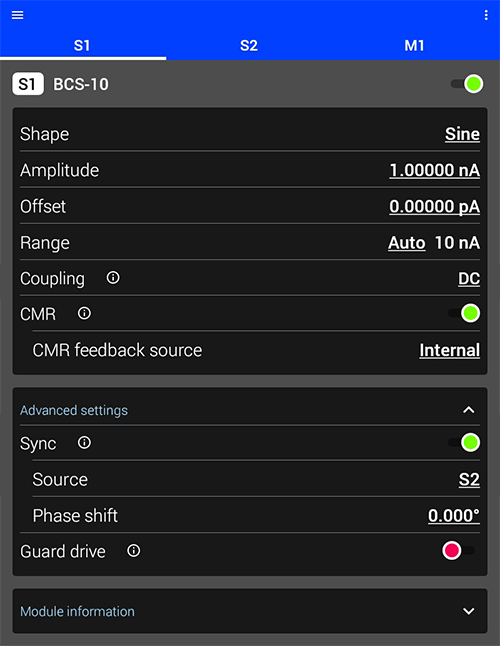The width and height of the screenshot is (500, 646).
Task: Click the Range label
Action: (x=44, y=243)
